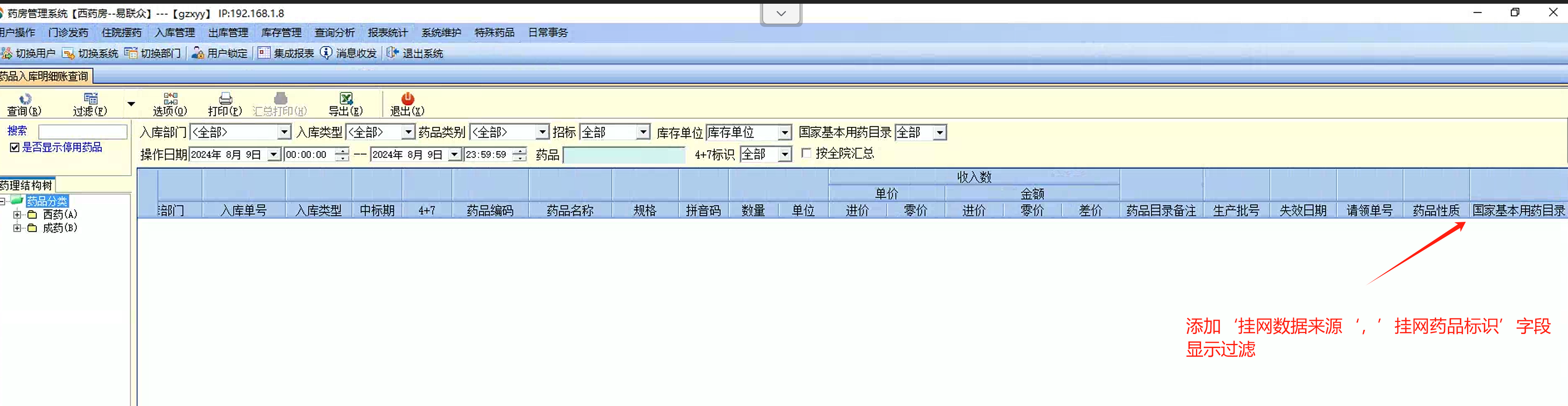The height and width of the screenshot is (406, 1568).
Task: Click the 过滤(F) filter icon
Action: click(91, 98)
